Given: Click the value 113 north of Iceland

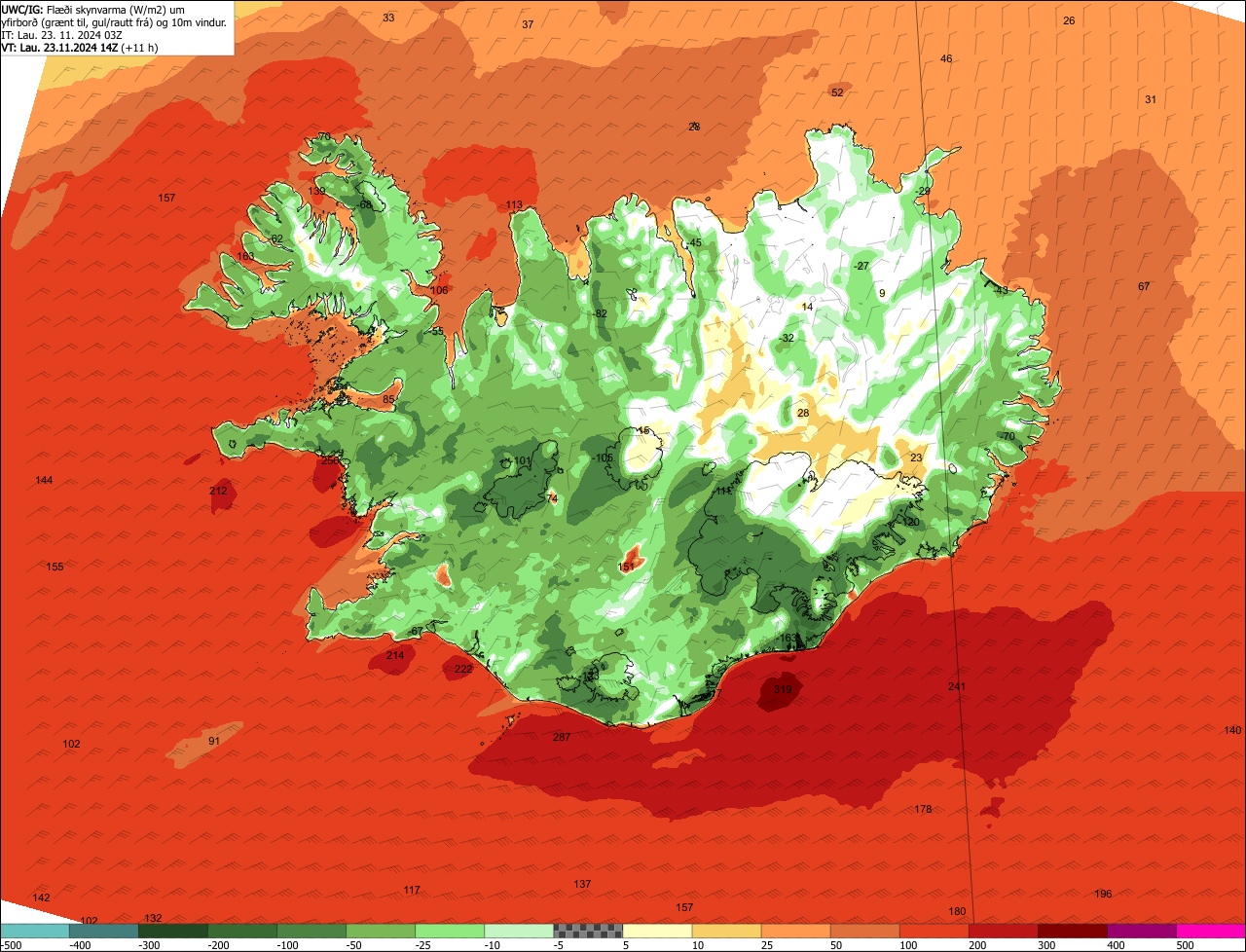Looking at the screenshot, I should click(x=514, y=204).
